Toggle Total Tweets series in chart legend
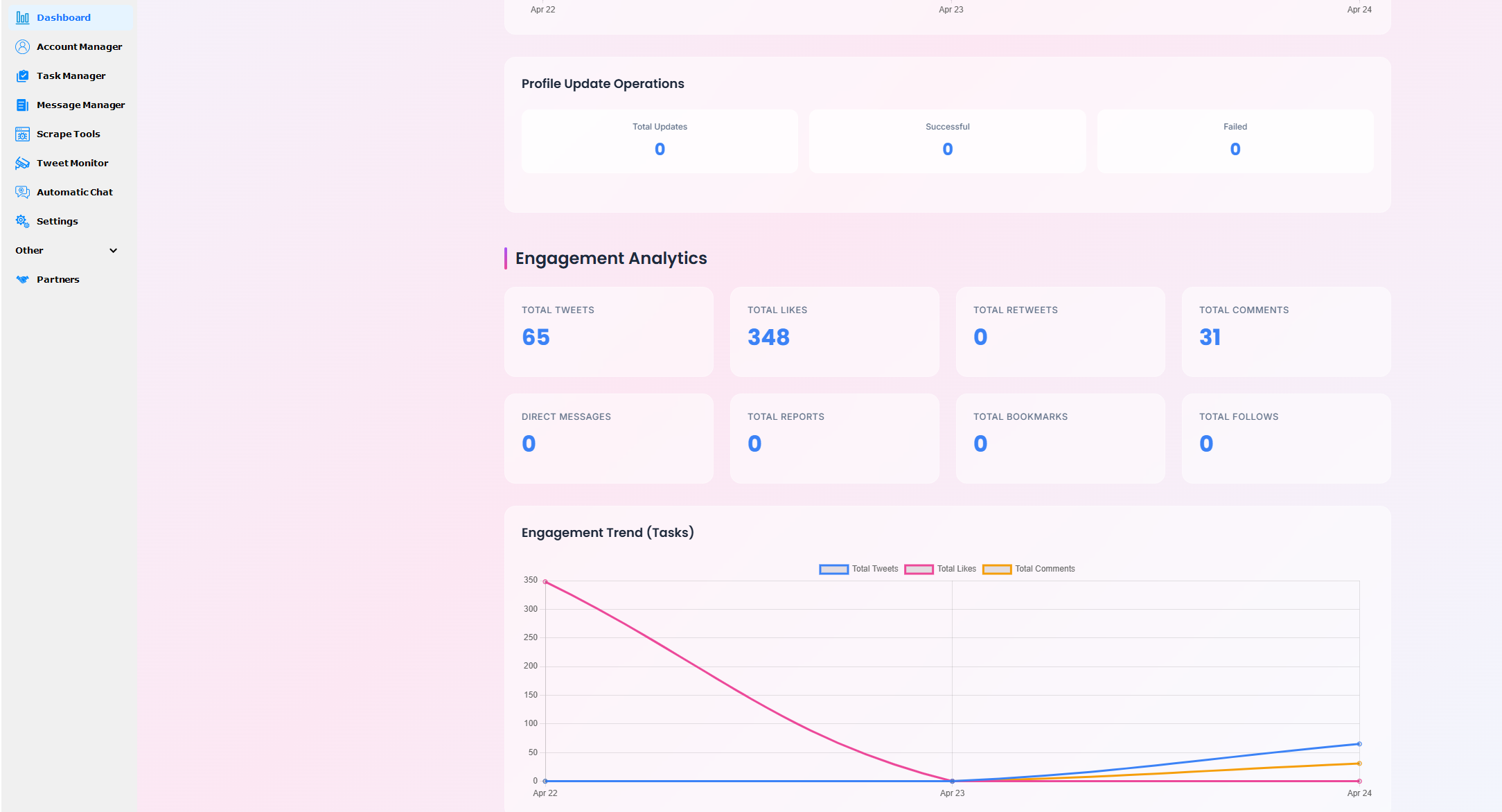The height and width of the screenshot is (812, 1502). pos(875,569)
